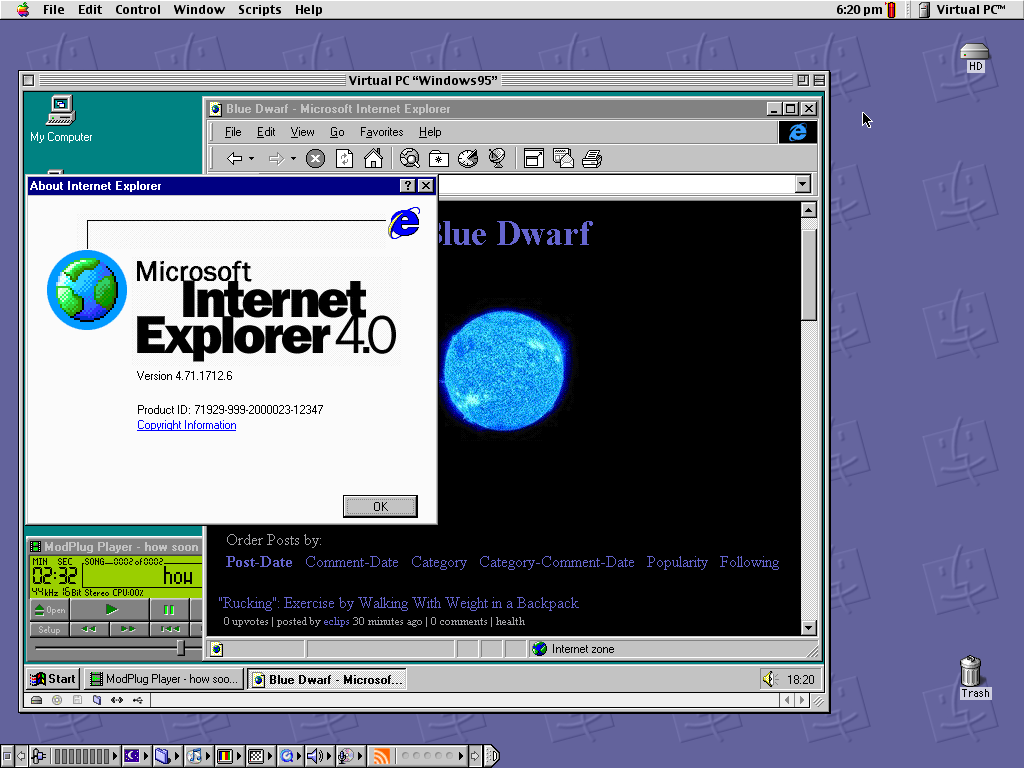
Task: Click the AppleTalk plug module in control strip
Action: pos(39,756)
